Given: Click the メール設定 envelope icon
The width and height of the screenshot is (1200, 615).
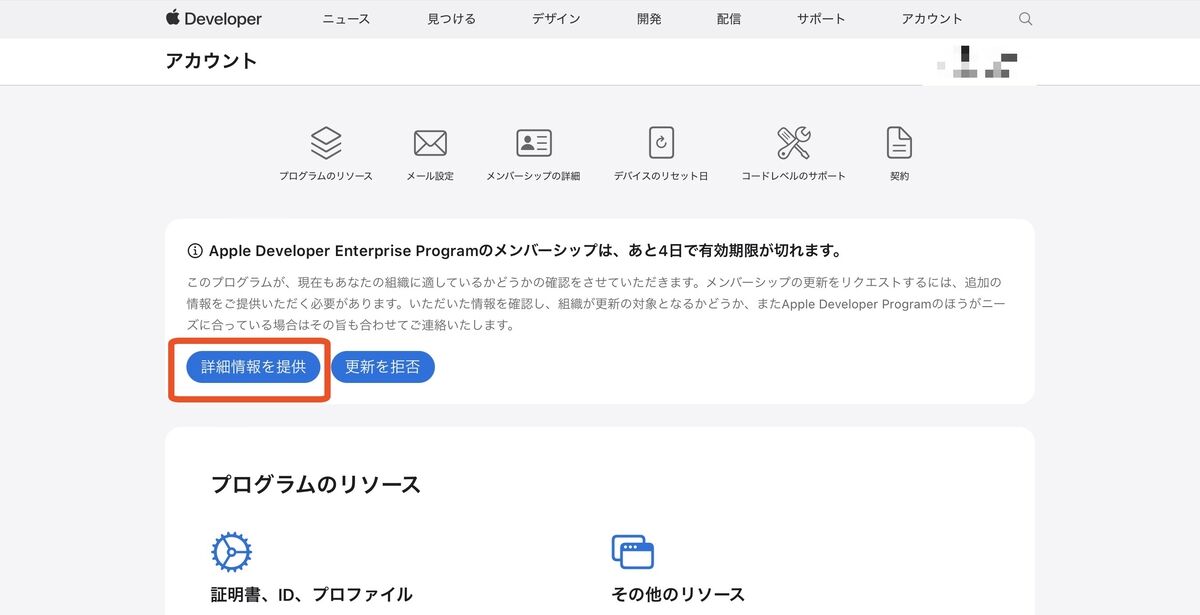Looking at the screenshot, I should point(430,143).
